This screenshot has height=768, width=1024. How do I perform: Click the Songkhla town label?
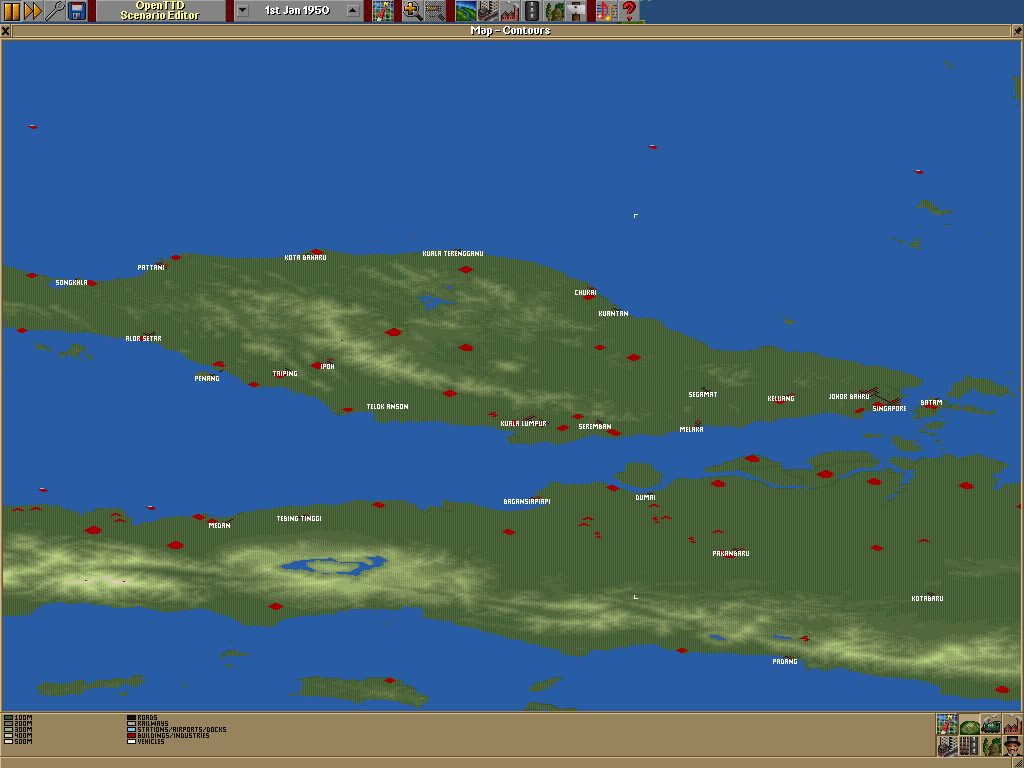tap(71, 283)
